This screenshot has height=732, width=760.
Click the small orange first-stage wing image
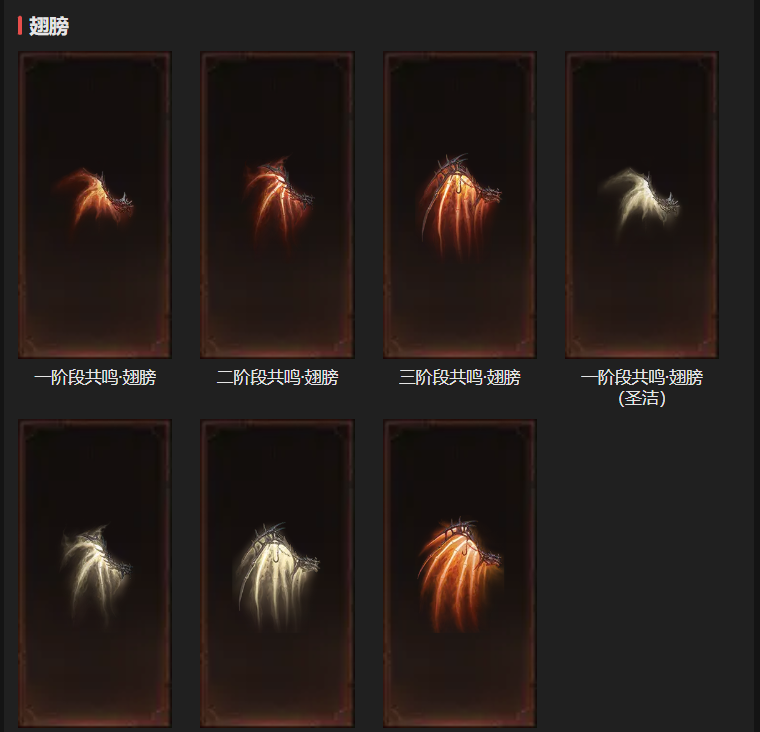click(94, 197)
